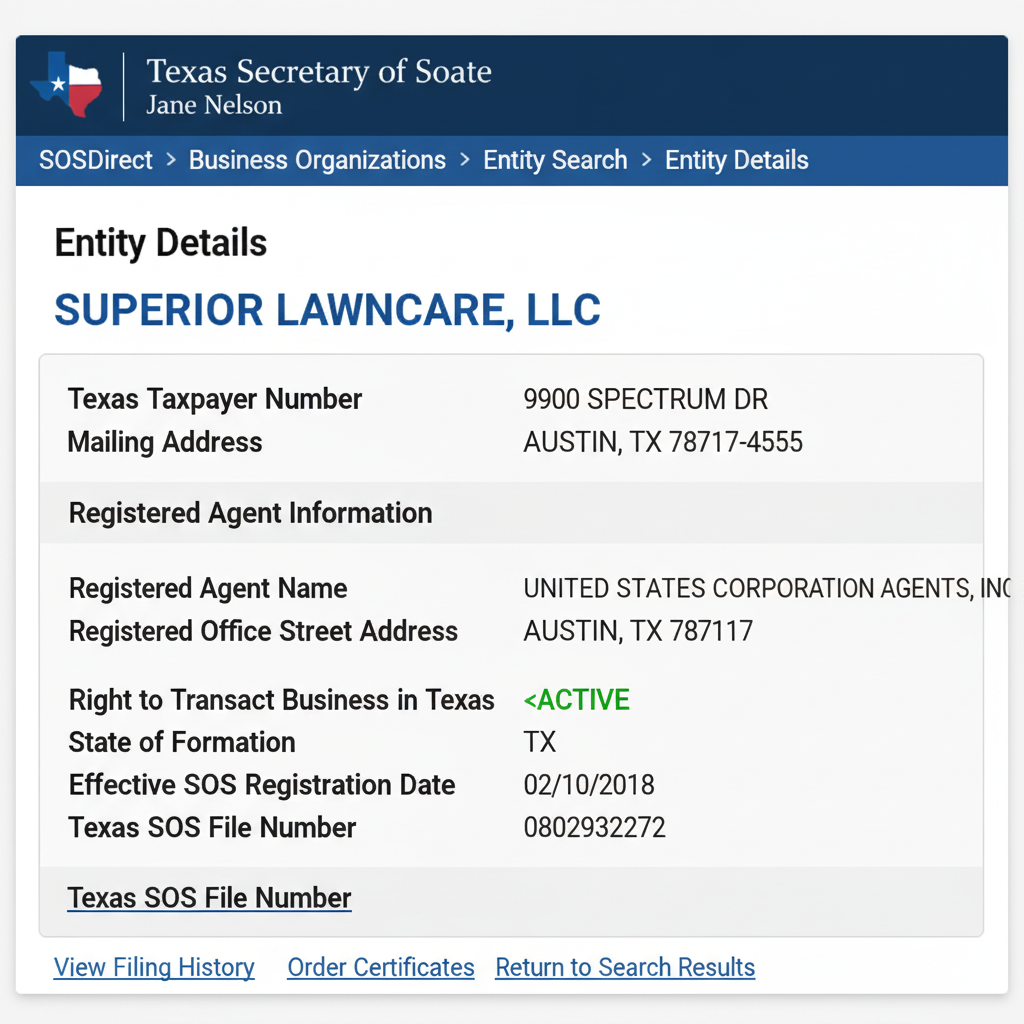Image resolution: width=1024 pixels, height=1024 pixels.
Task: Select Entity Details breadcrumb item
Action: pyautogui.click(x=736, y=160)
